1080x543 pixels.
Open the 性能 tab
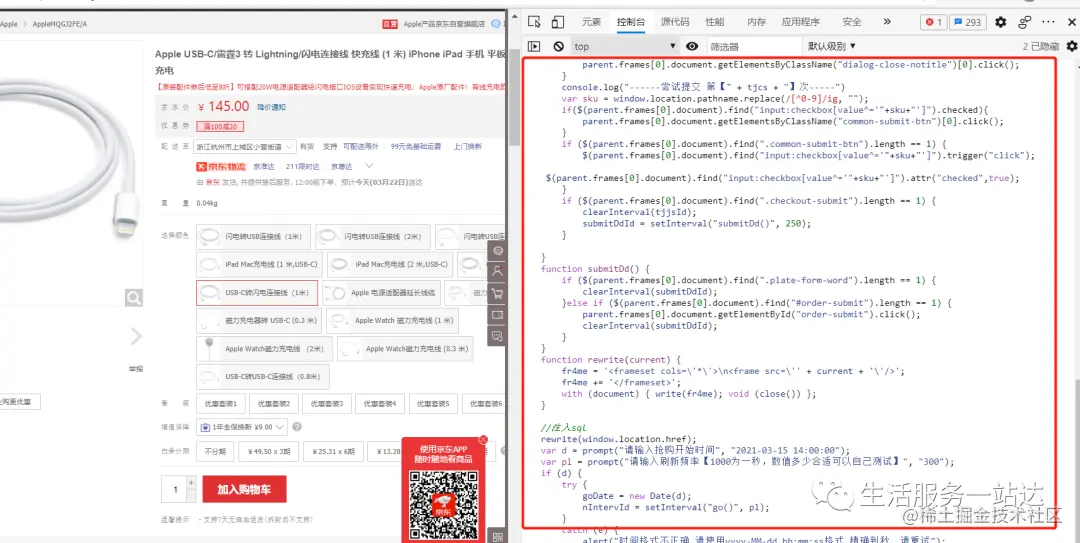tap(715, 22)
